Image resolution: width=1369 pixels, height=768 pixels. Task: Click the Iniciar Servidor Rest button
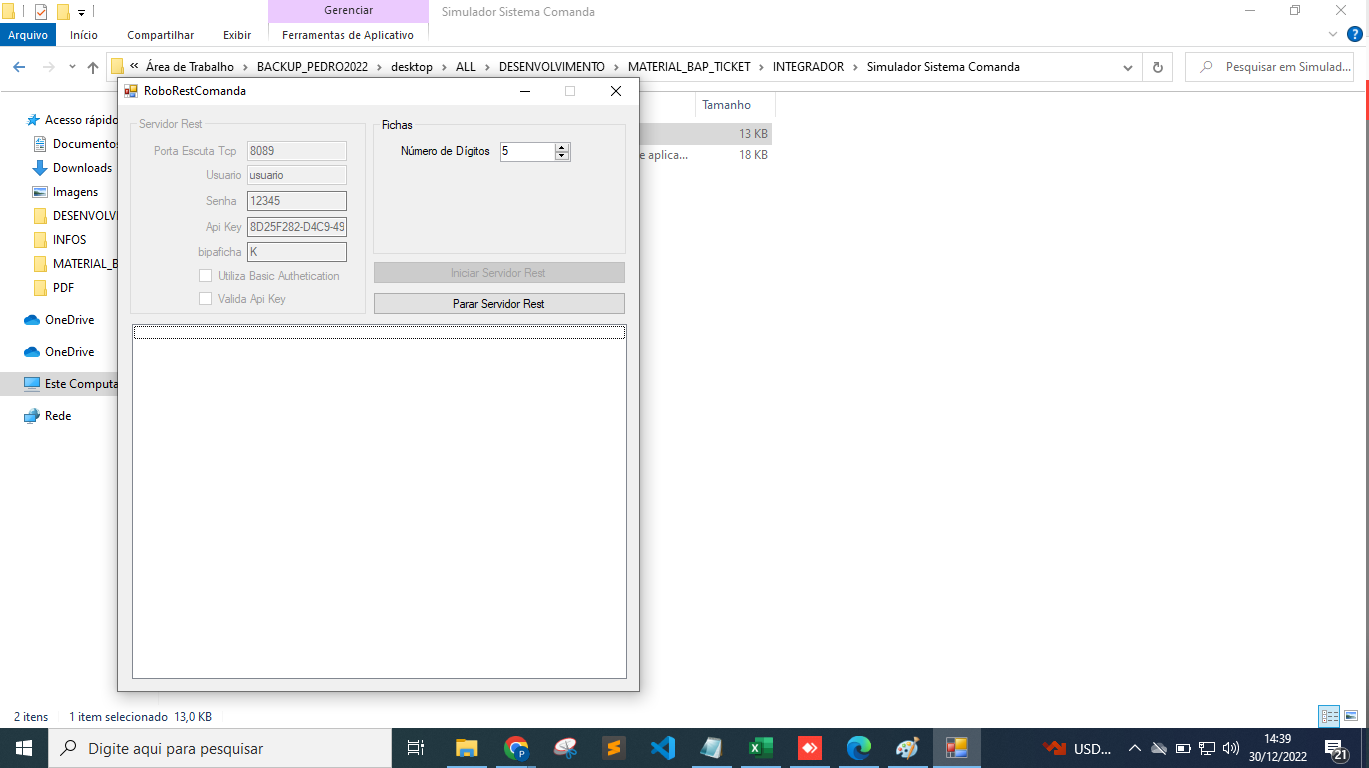point(499,273)
